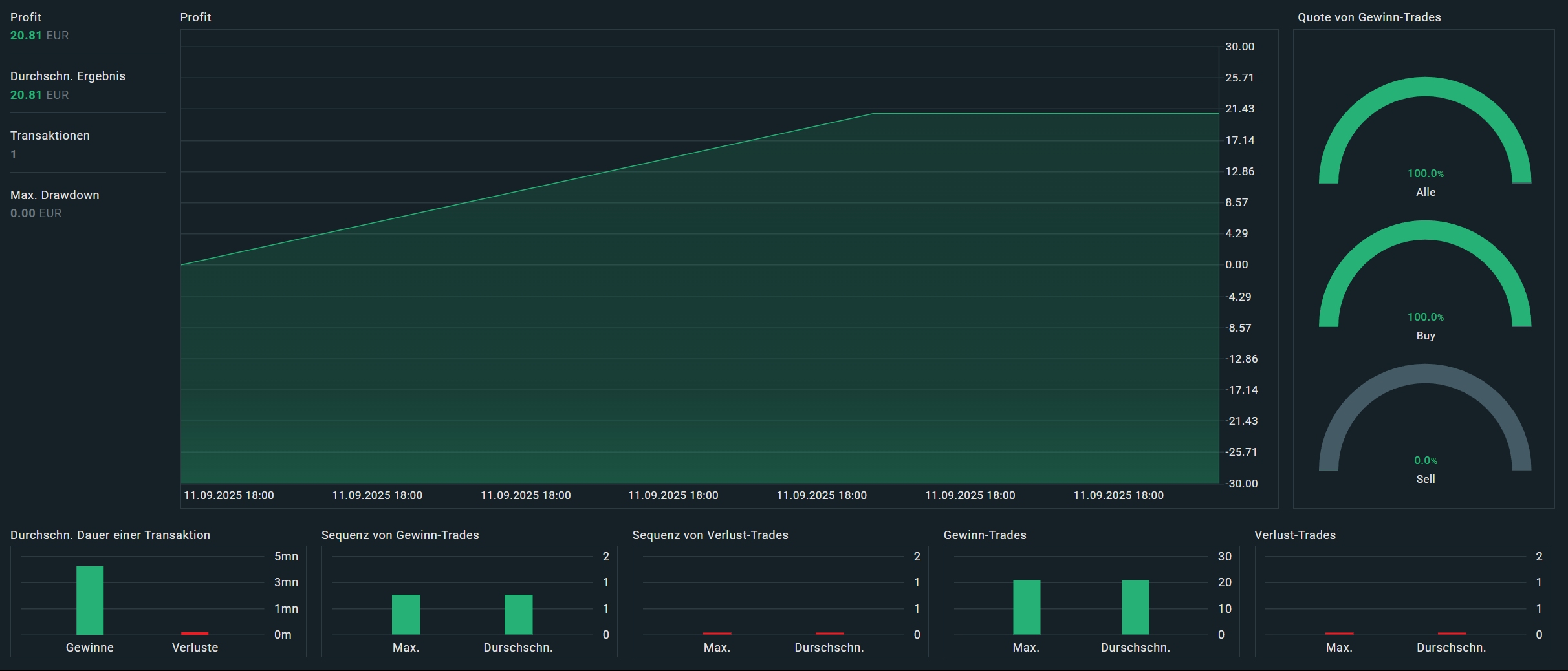
Task: Select Durschschn. bar in Gewinn-Trades chart
Action: tap(1135, 607)
